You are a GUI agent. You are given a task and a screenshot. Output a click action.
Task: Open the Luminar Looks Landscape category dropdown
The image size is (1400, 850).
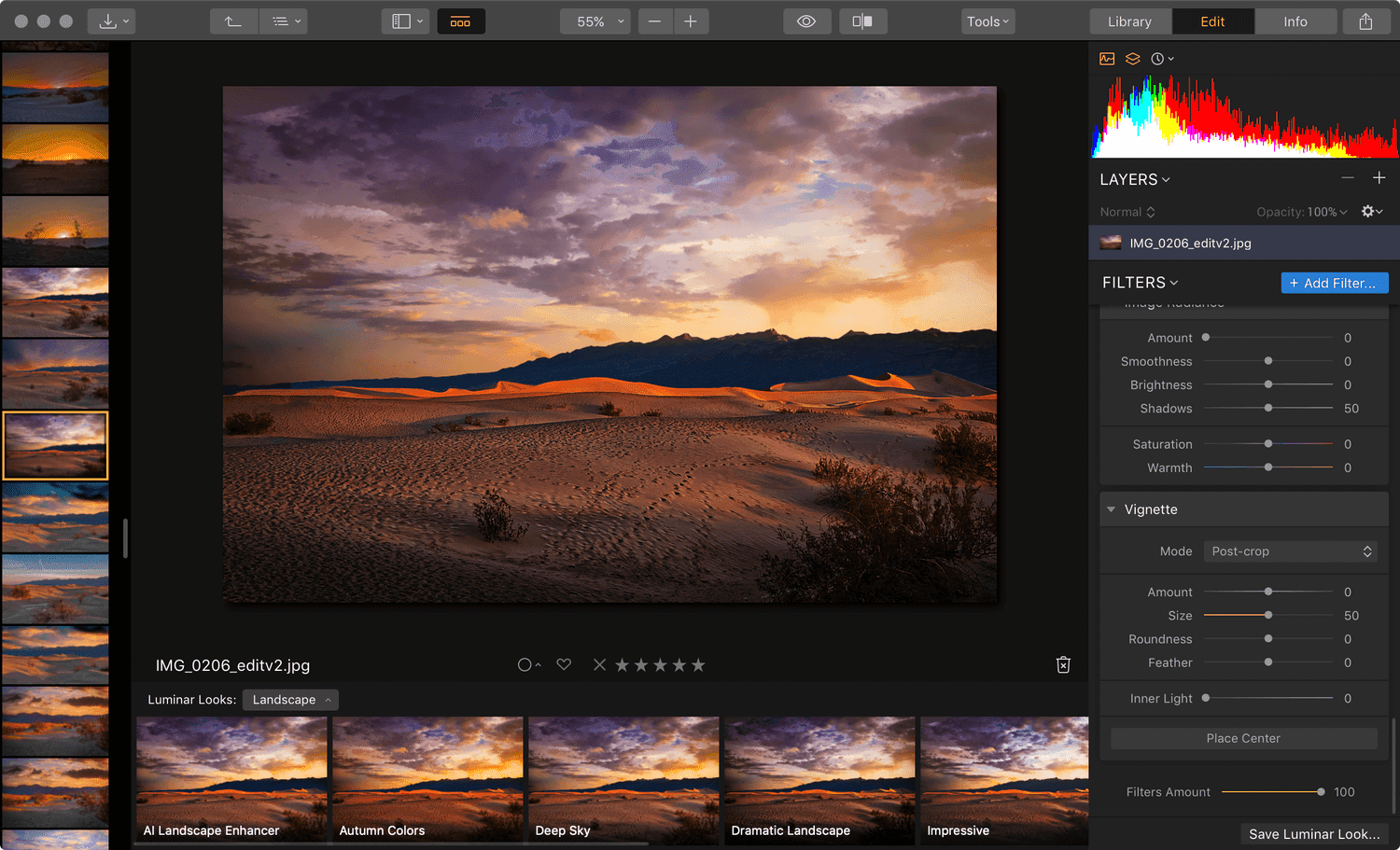pyautogui.click(x=290, y=700)
